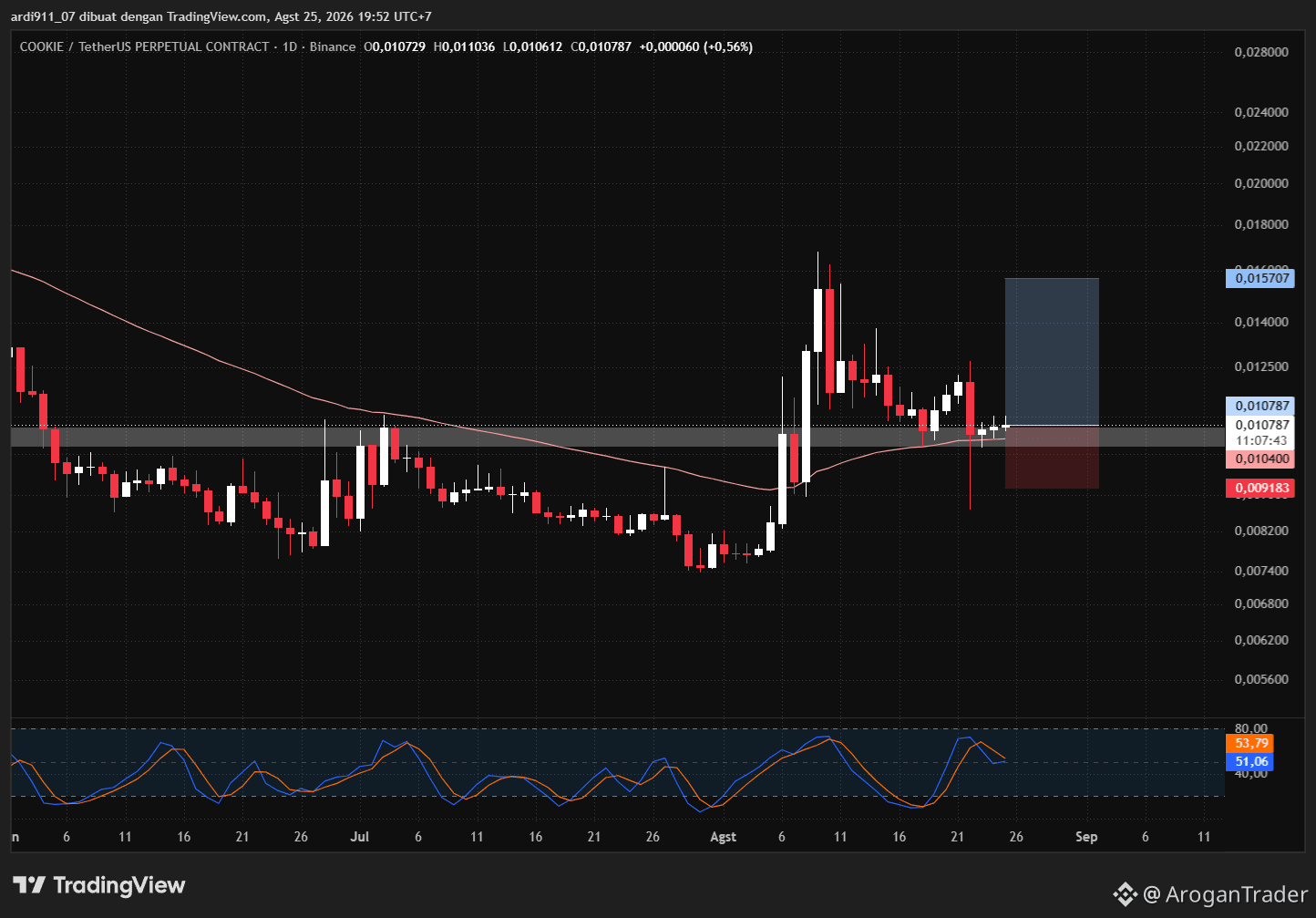Click the 0,006200 price scale label

coord(1261,640)
